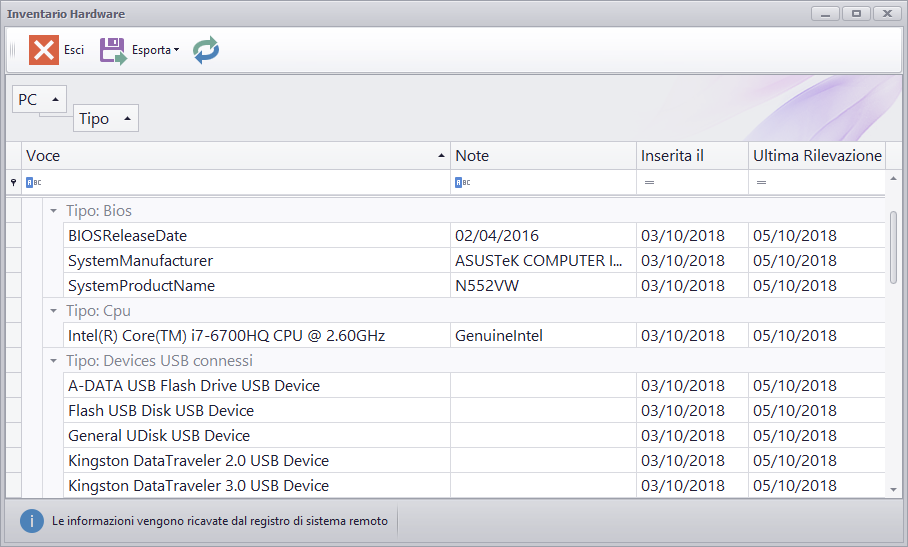Click the Voce filter condition ABC icon

pyautogui.click(x=34, y=182)
